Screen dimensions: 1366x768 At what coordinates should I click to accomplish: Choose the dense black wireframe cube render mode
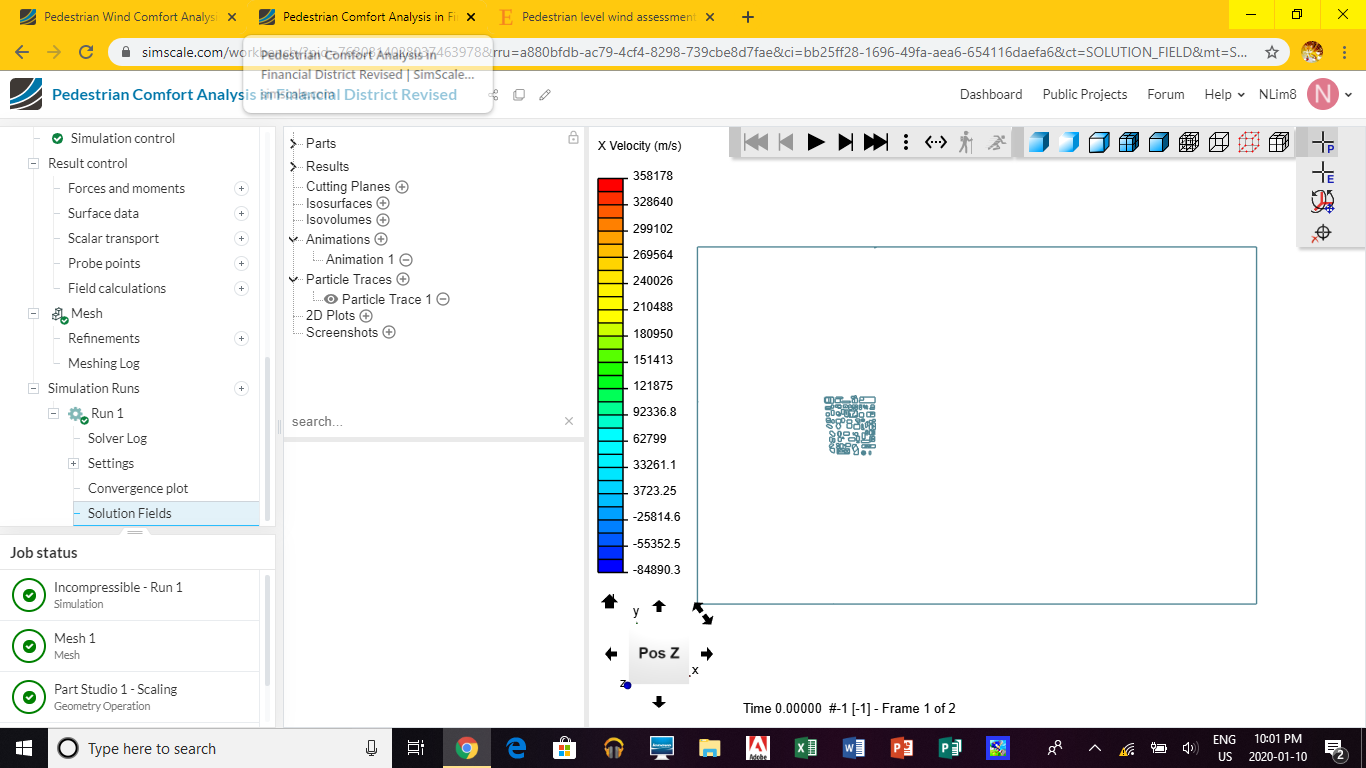[x=1189, y=142]
